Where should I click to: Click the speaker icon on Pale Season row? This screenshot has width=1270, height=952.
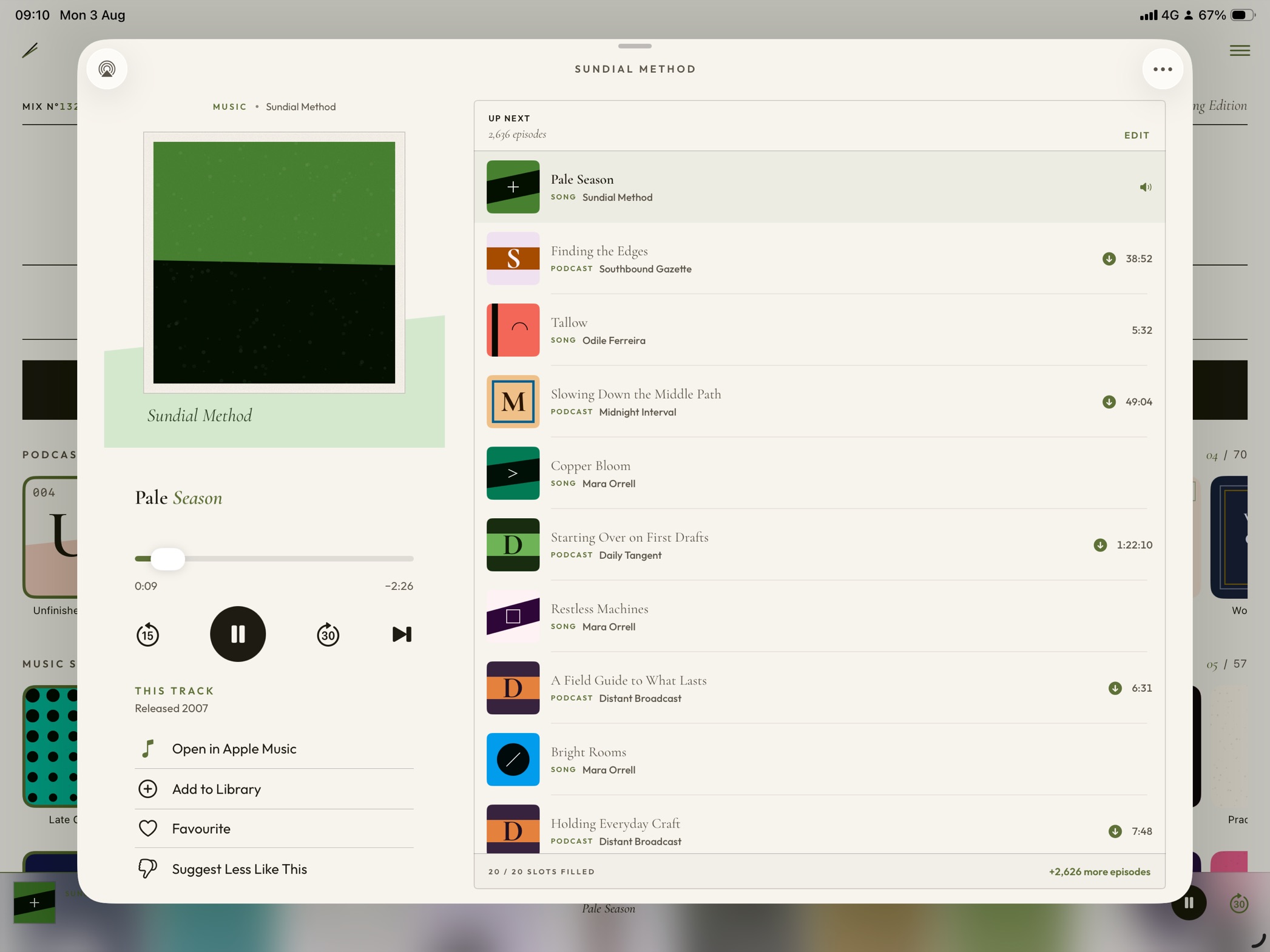(1145, 187)
